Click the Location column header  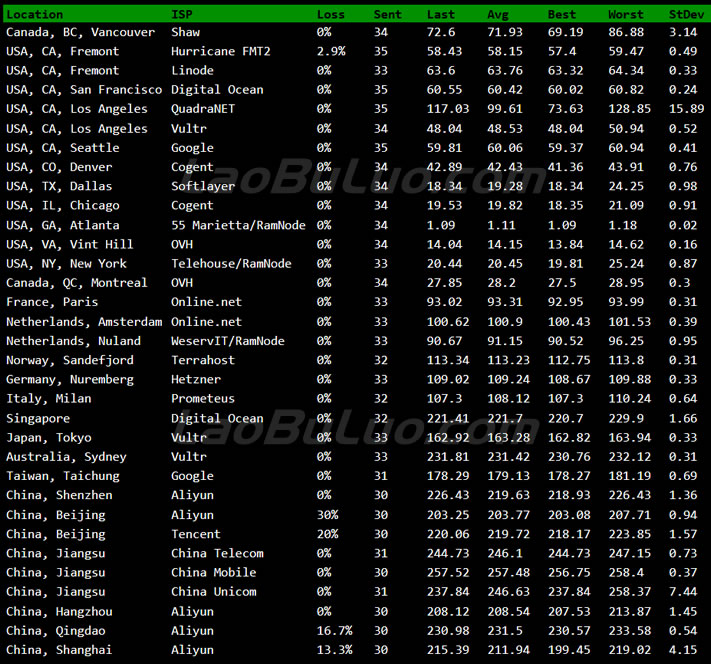click(35, 15)
